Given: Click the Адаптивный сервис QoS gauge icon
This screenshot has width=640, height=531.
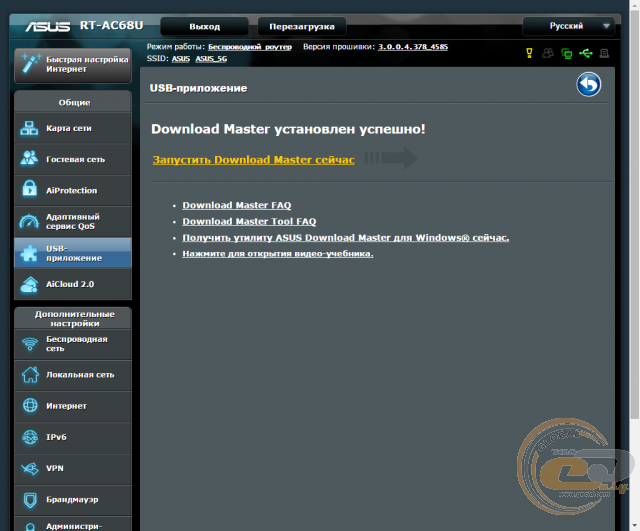Looking at the screenshot, I should coord(29,221).
